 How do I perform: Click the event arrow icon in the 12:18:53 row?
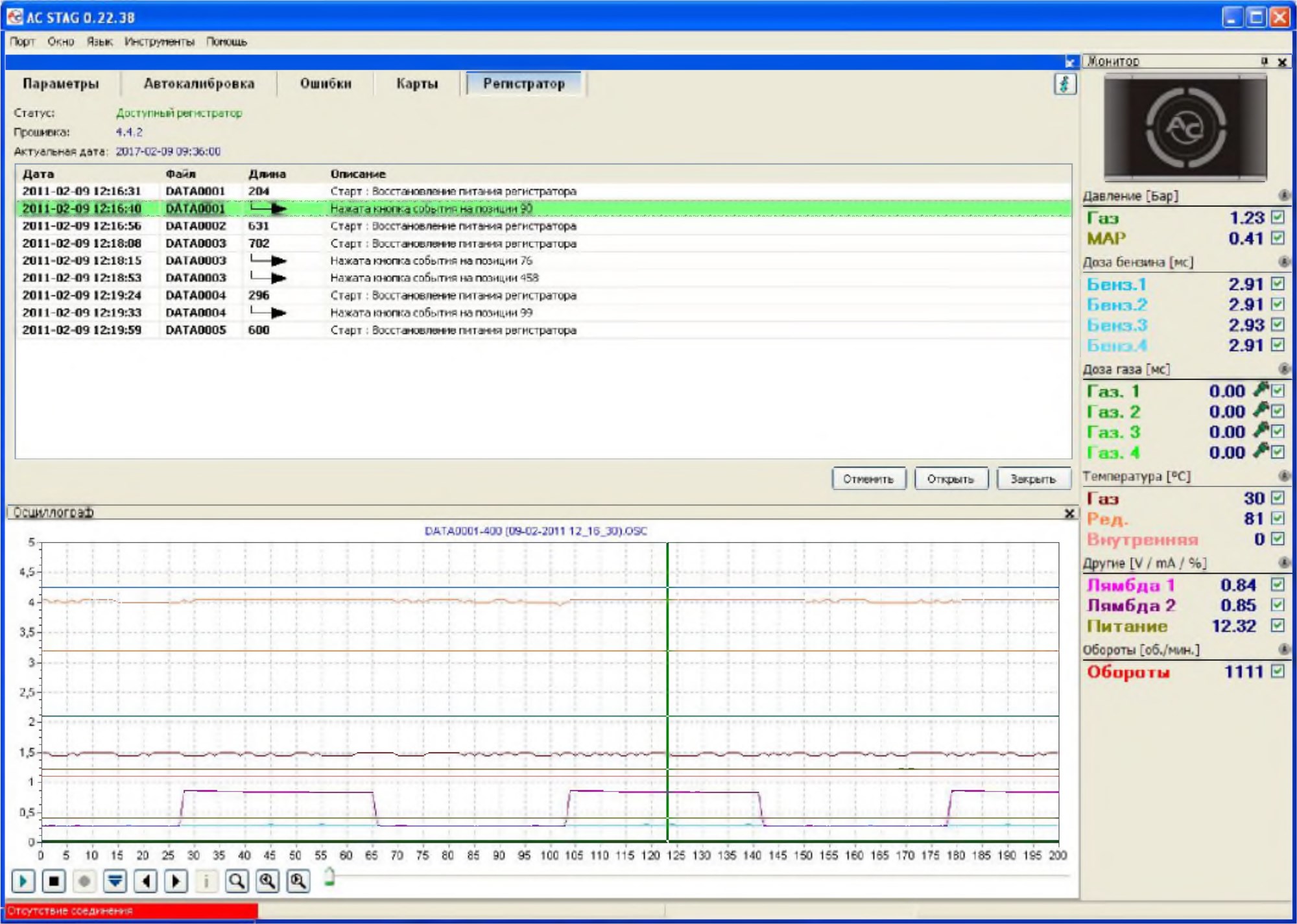[x=268, y=278]
